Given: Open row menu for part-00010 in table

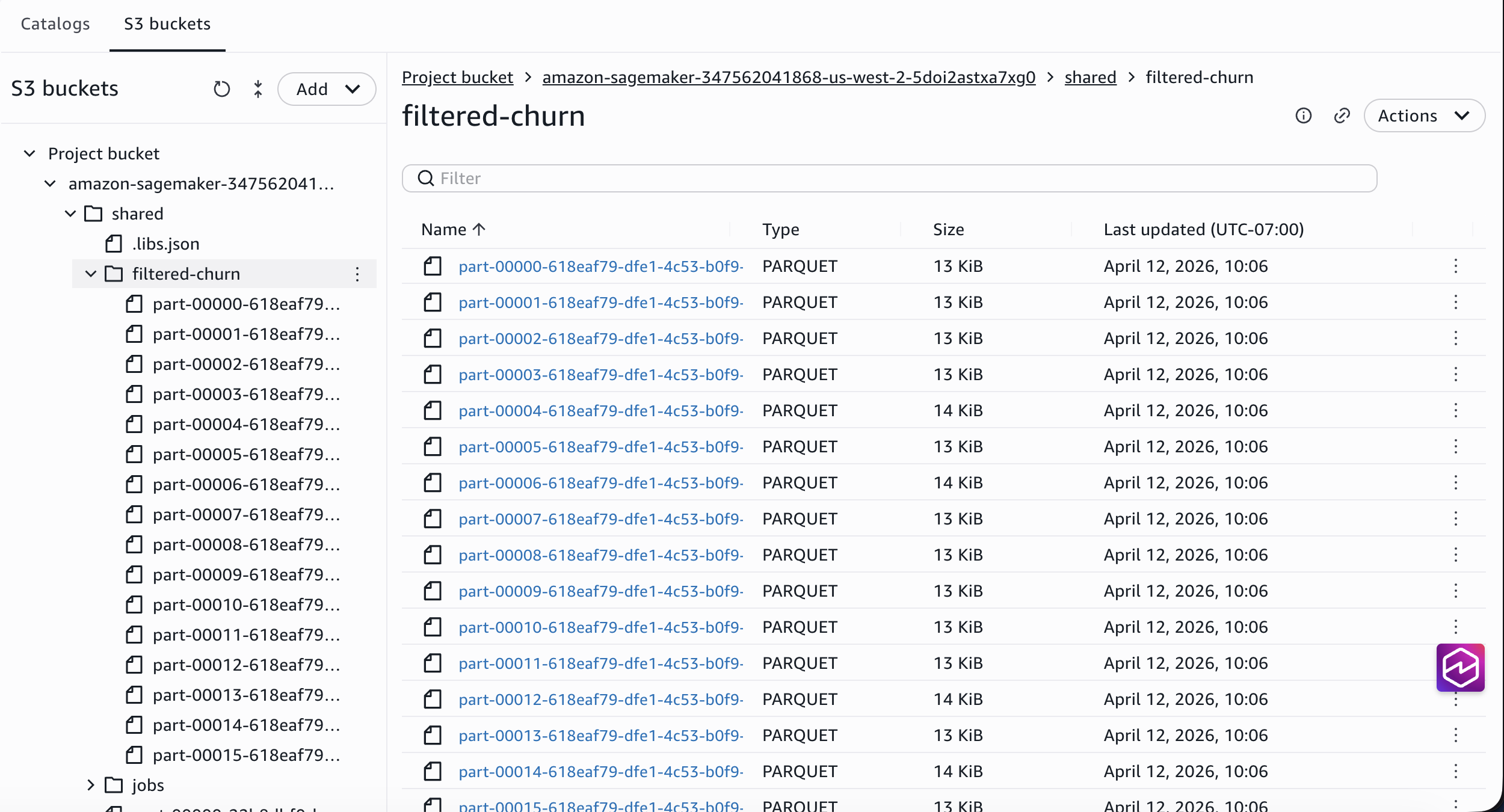Looking at the screenshot, I should point(1456,627).
